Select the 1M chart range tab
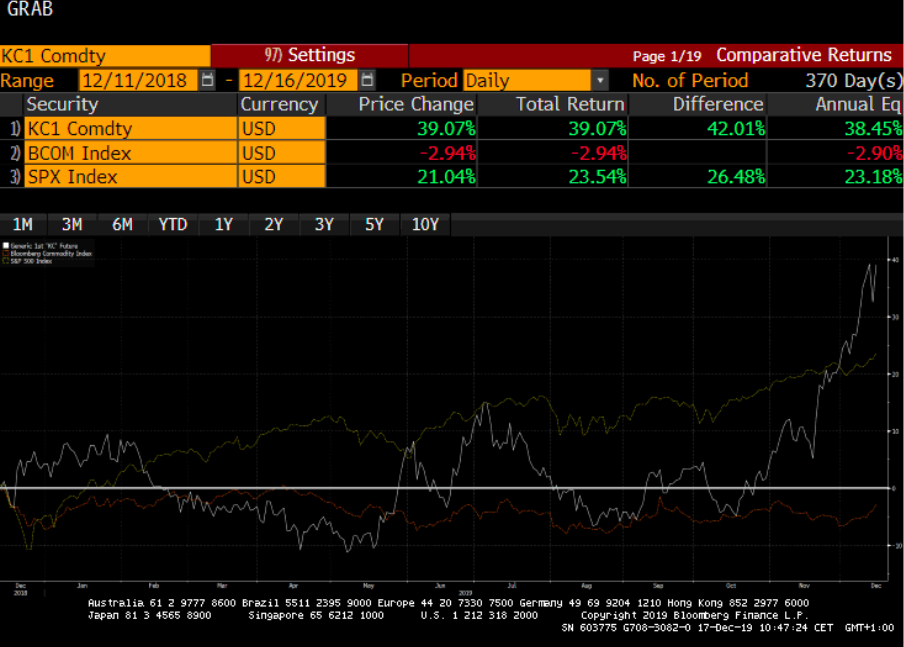 (x=22, y=224)
